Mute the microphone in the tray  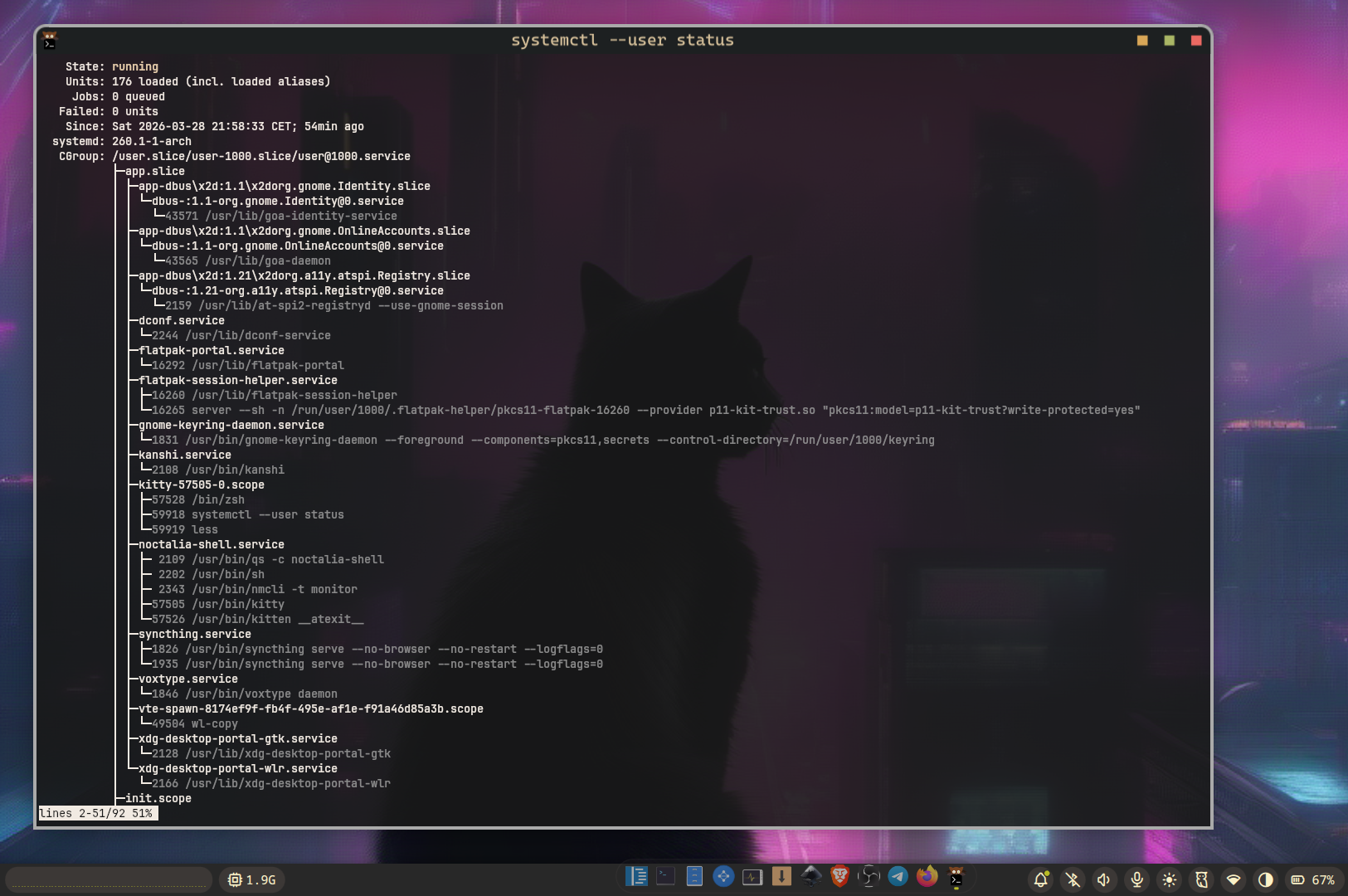tap(1137, 880)
